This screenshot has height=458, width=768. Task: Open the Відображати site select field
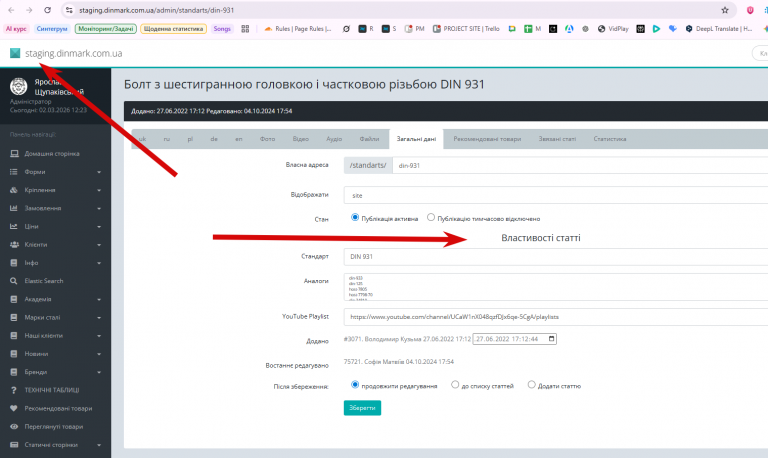pos(556,195)
